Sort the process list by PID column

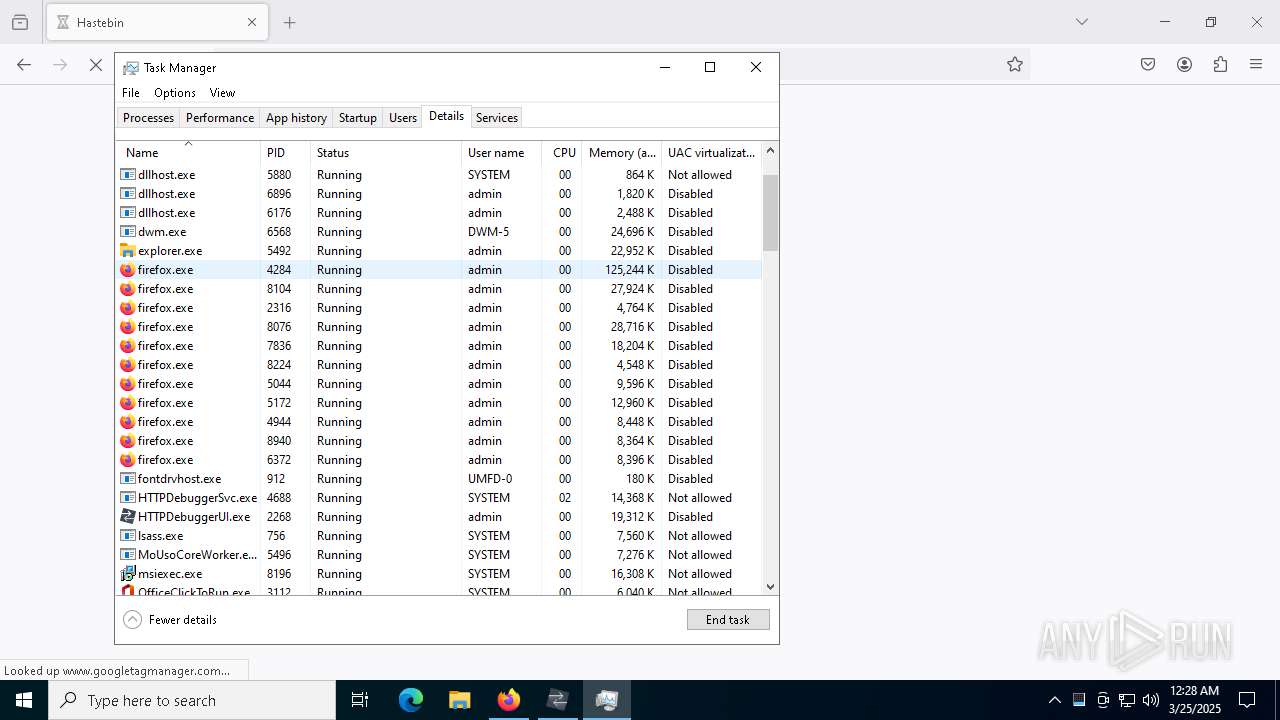(x=285, y=152)
